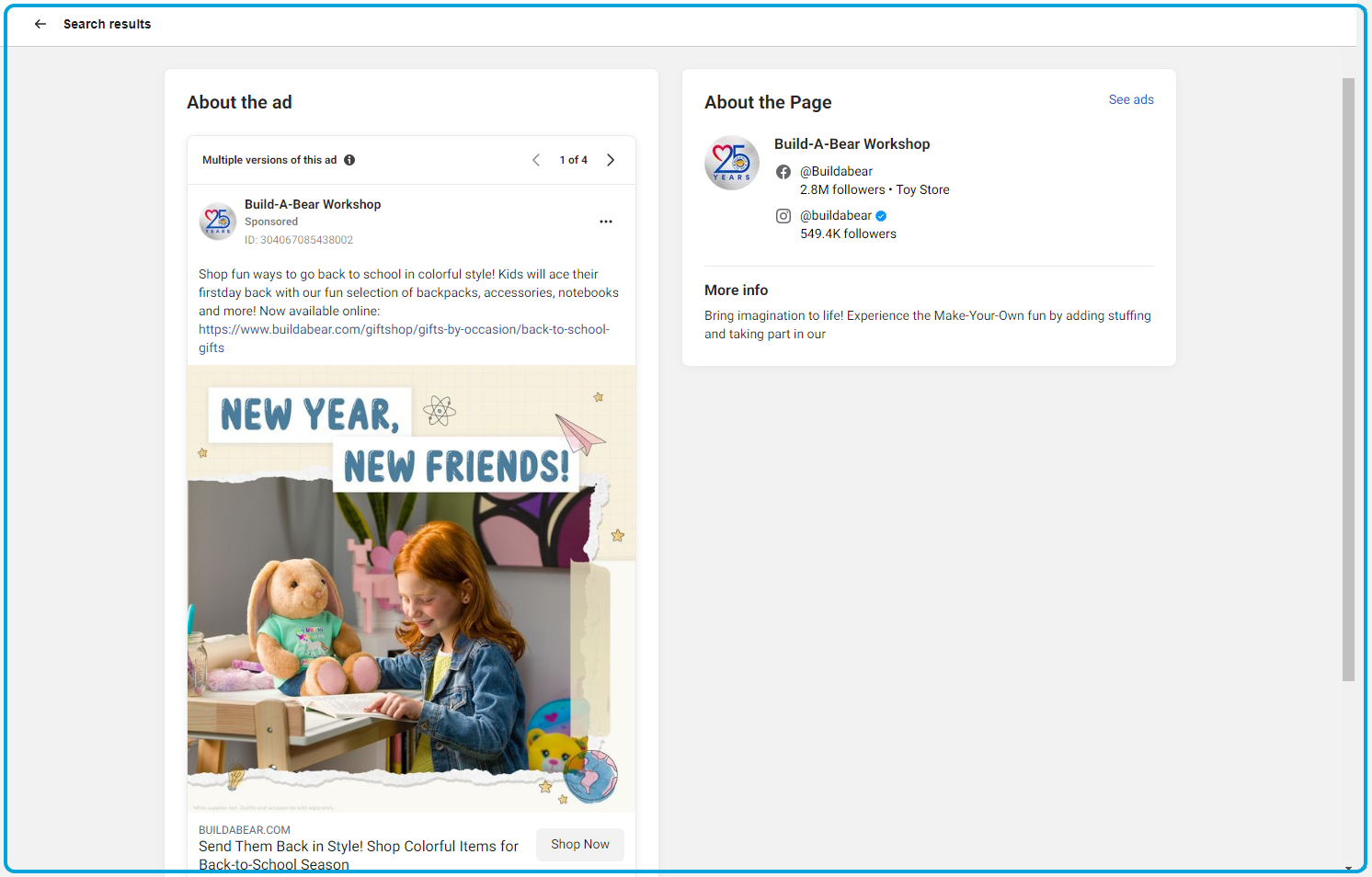Go to next ad version chevron

pos(611,160)
